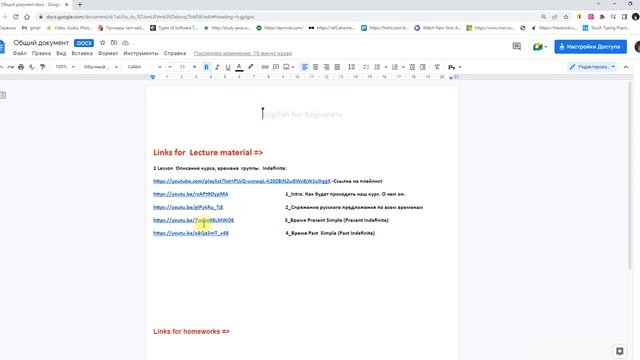640x360 pixels.
Task: Star the document Общий документ
Action: coord(103,43)
